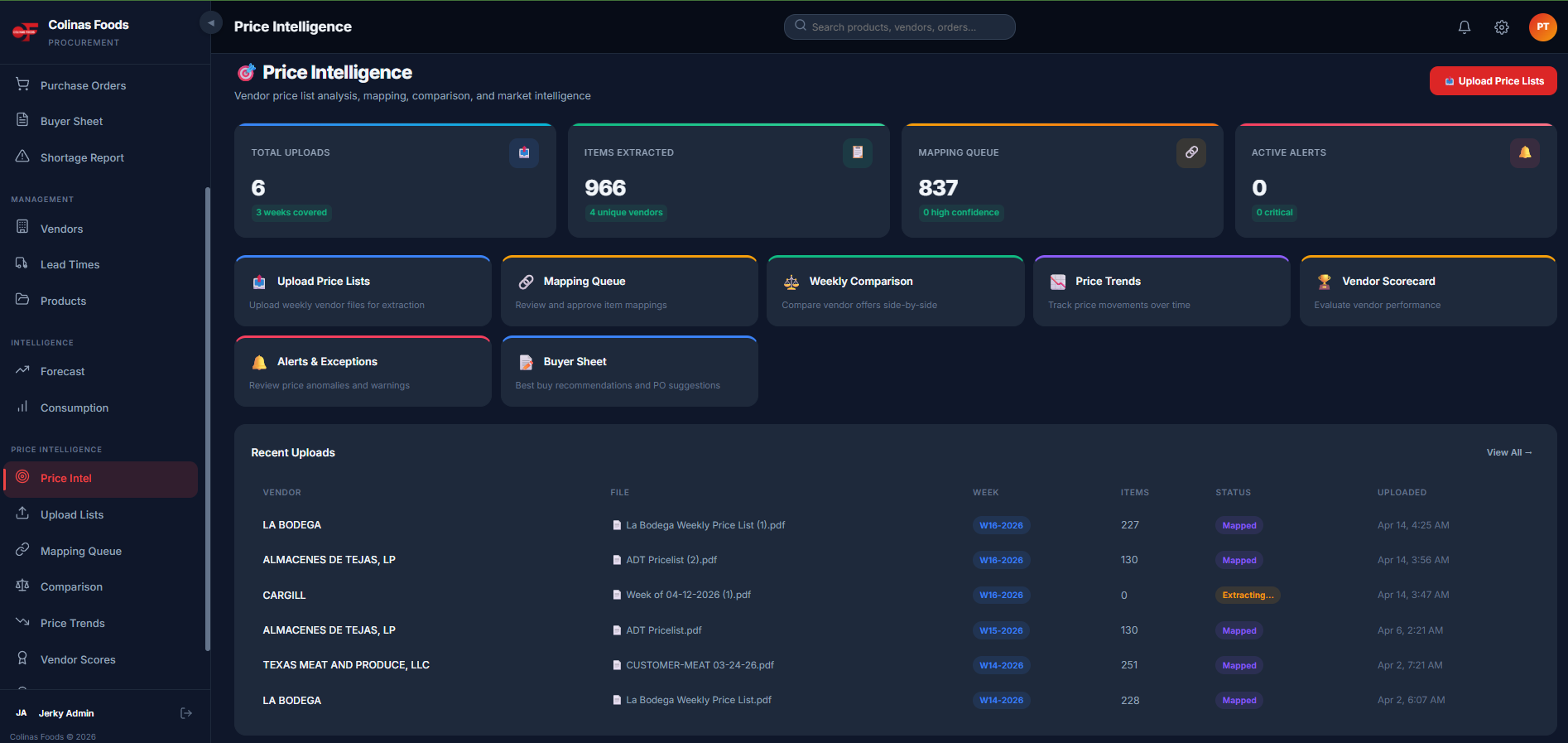Click the Upload Lists upload icon in sidebar
Viewport: 1568px width, 743px height.
click(x=22, y=514)
